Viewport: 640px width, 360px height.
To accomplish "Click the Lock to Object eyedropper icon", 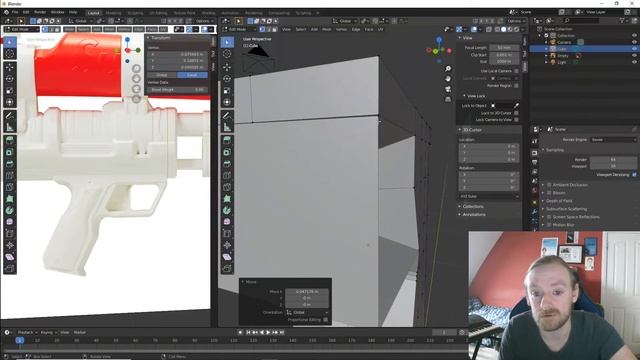I will [516, 106].
